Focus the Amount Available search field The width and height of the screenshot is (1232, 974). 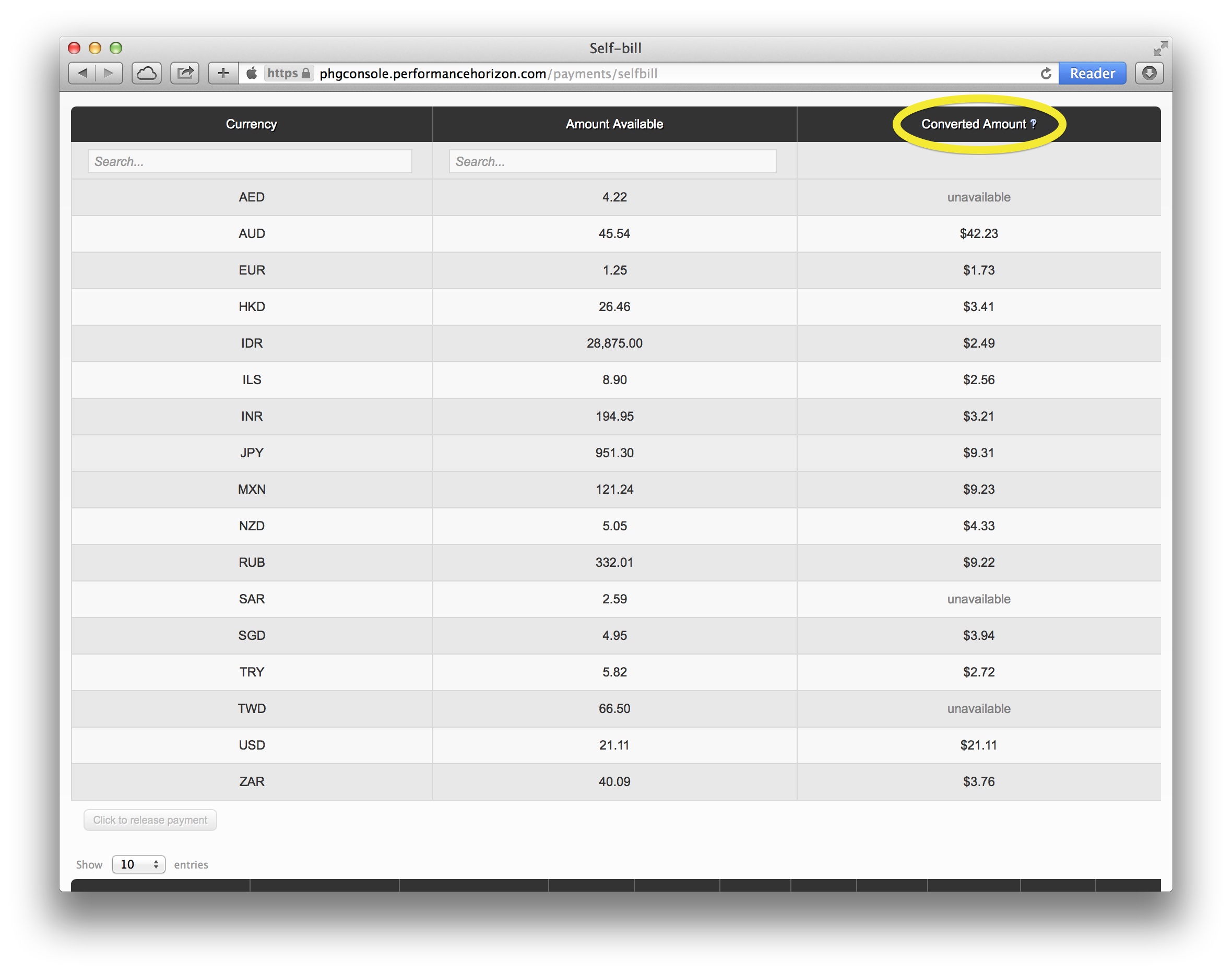[612, 161]
